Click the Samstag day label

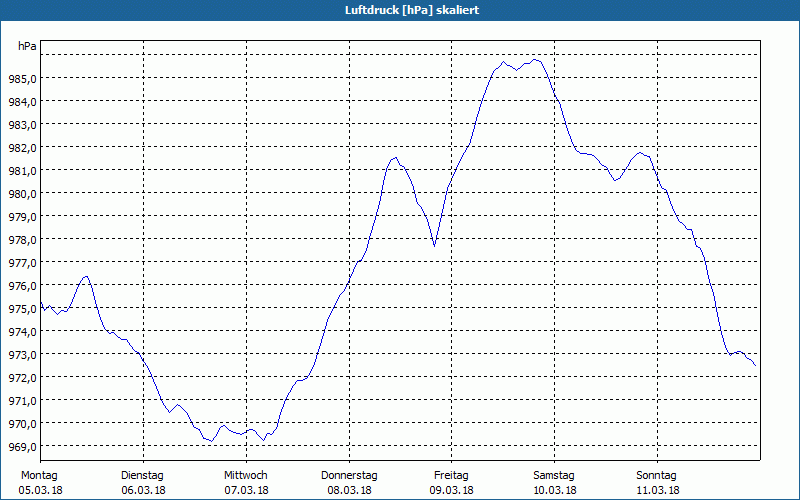(554, 475)
